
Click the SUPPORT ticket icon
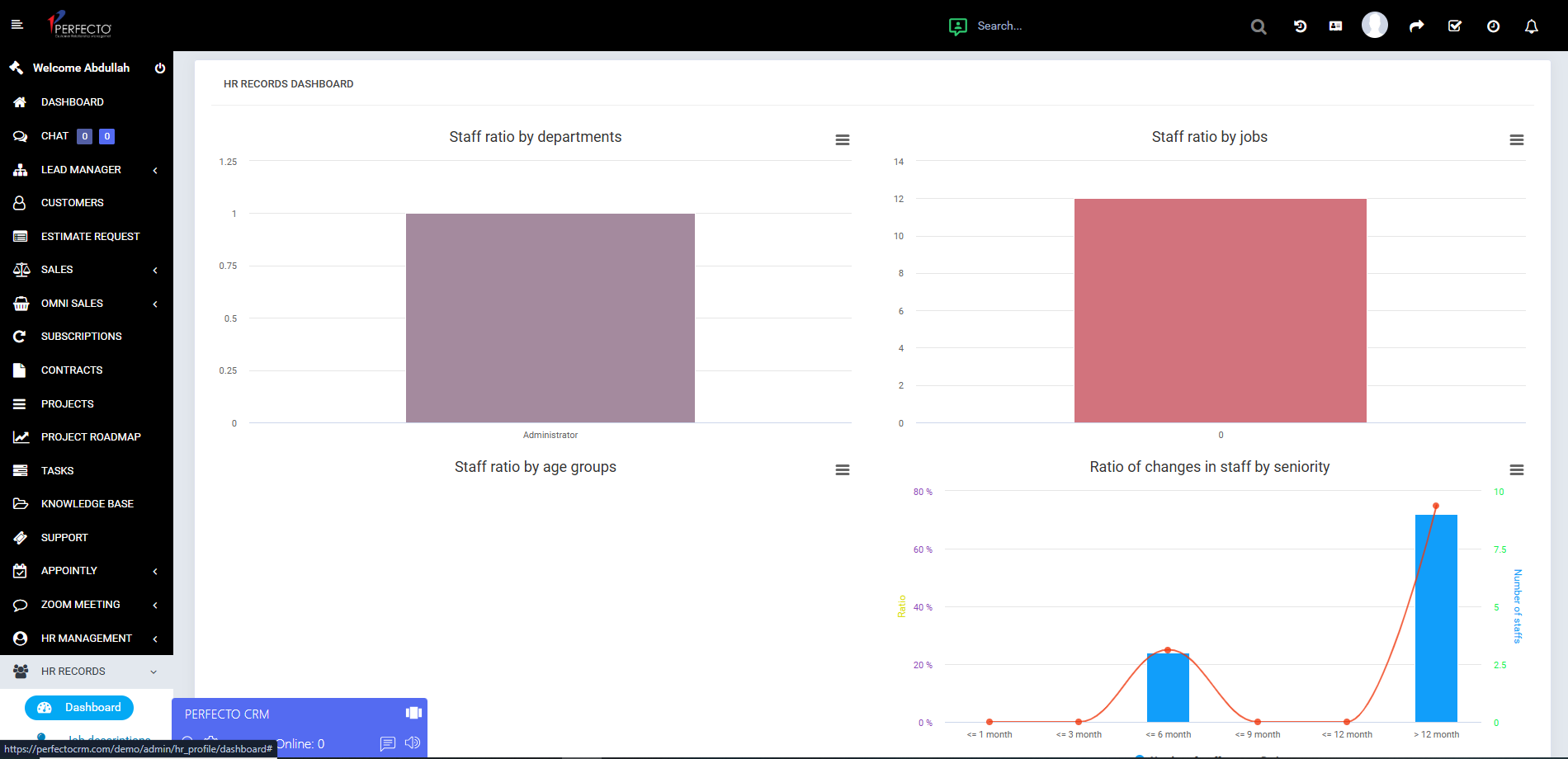click(x=21, y=538)
